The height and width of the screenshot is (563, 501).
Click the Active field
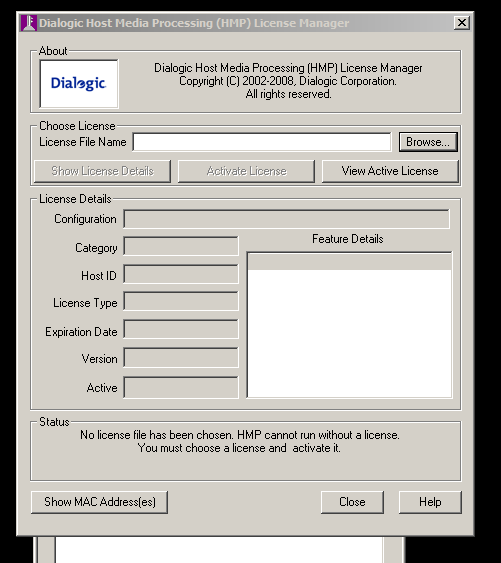pos(181,387)
